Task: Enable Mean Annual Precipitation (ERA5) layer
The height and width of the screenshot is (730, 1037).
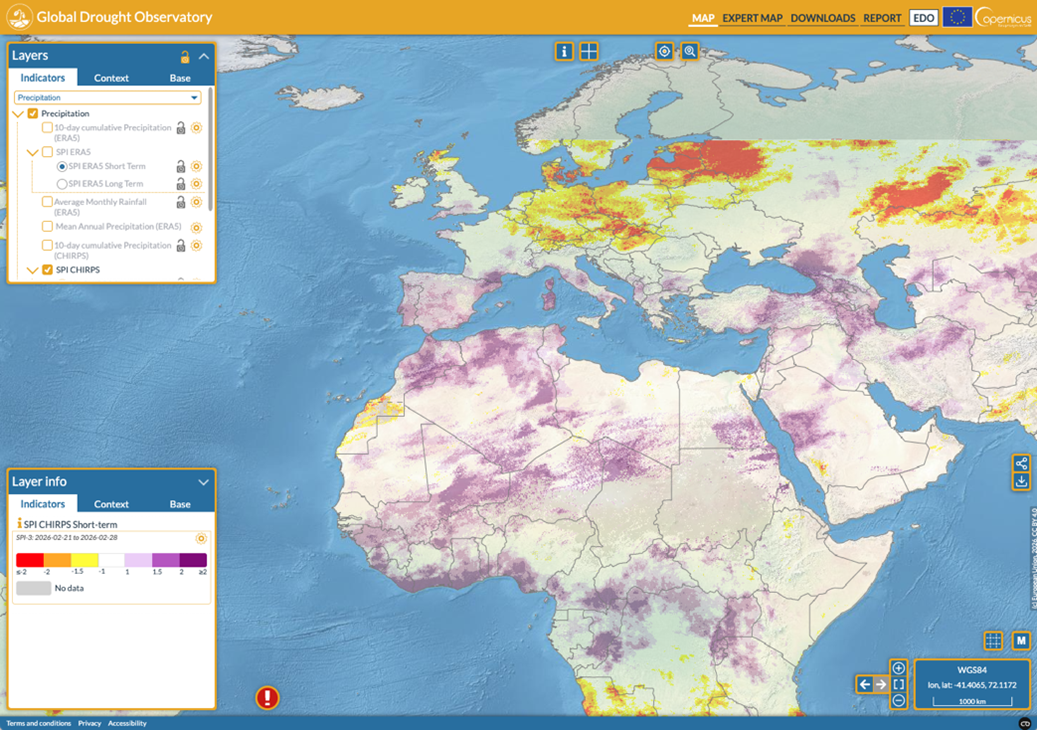Action: tap(47, 227)
